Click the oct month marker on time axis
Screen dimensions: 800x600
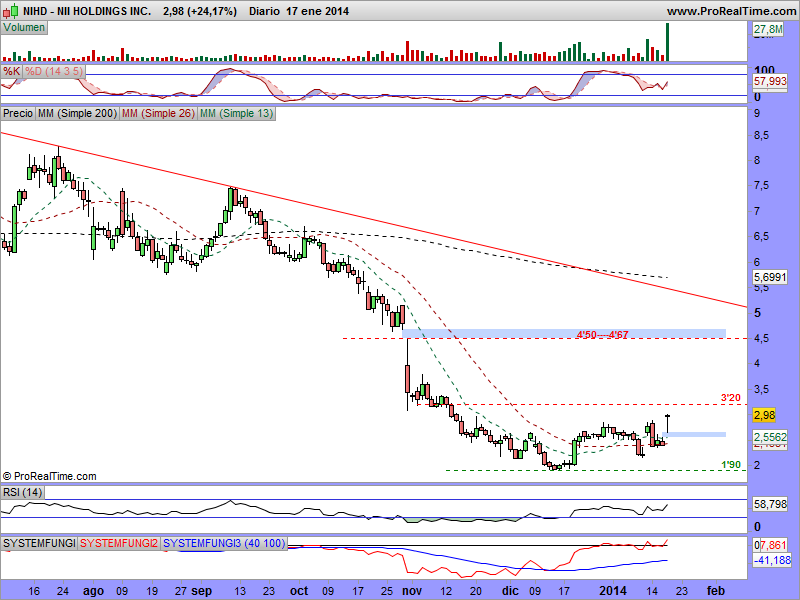(x=299, y=591)
